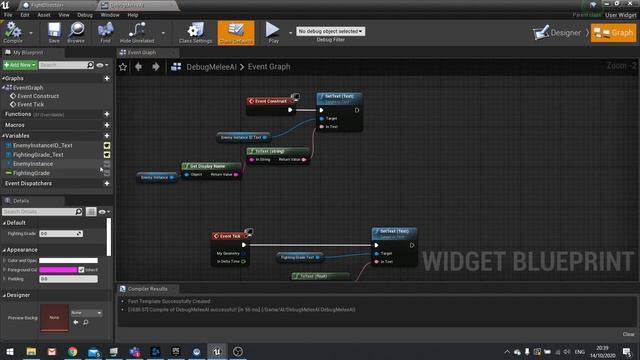Toggle EnemyInstance editable eye checkbox
The image size is (640, 360).
[107, 164]
